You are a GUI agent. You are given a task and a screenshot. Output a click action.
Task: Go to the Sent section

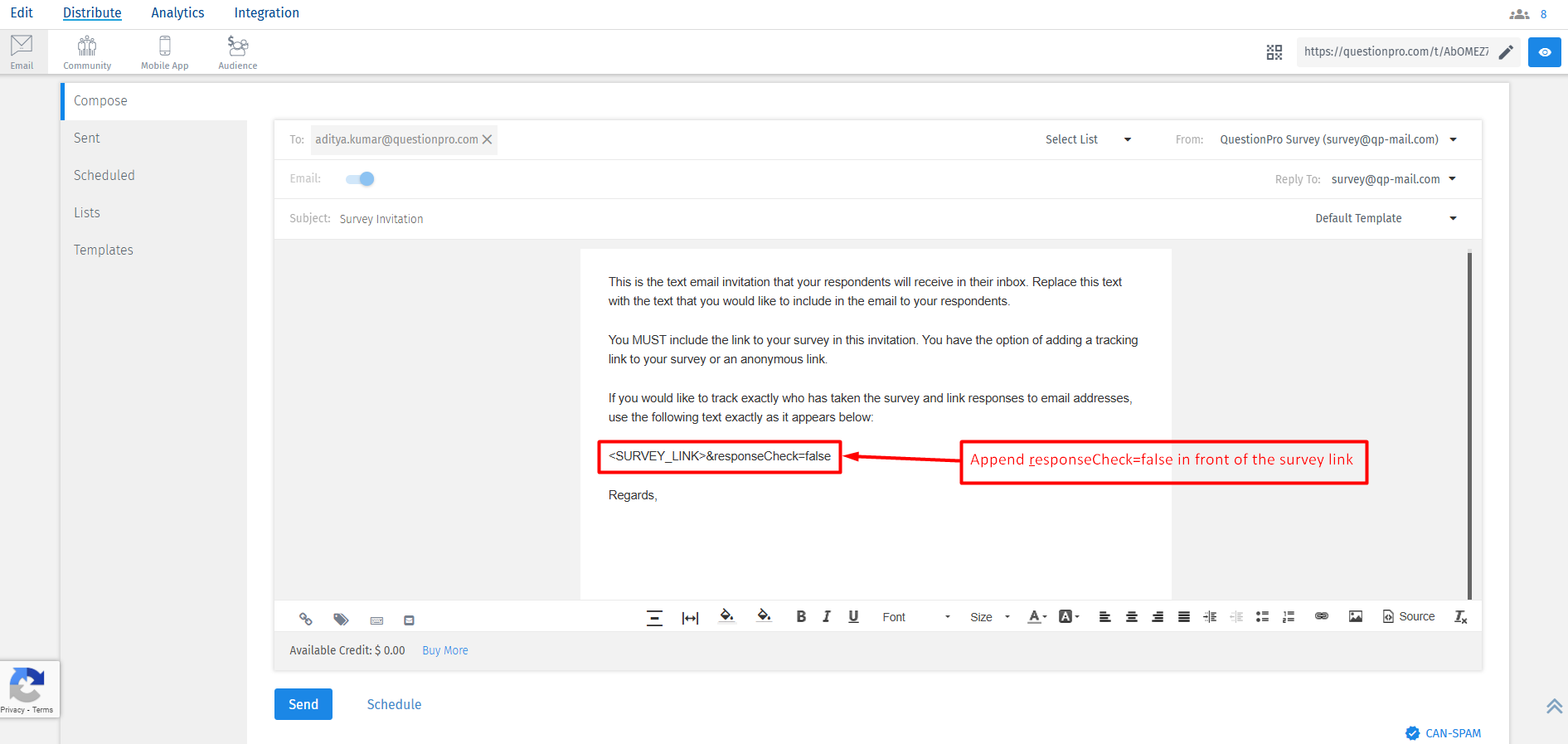154,139
